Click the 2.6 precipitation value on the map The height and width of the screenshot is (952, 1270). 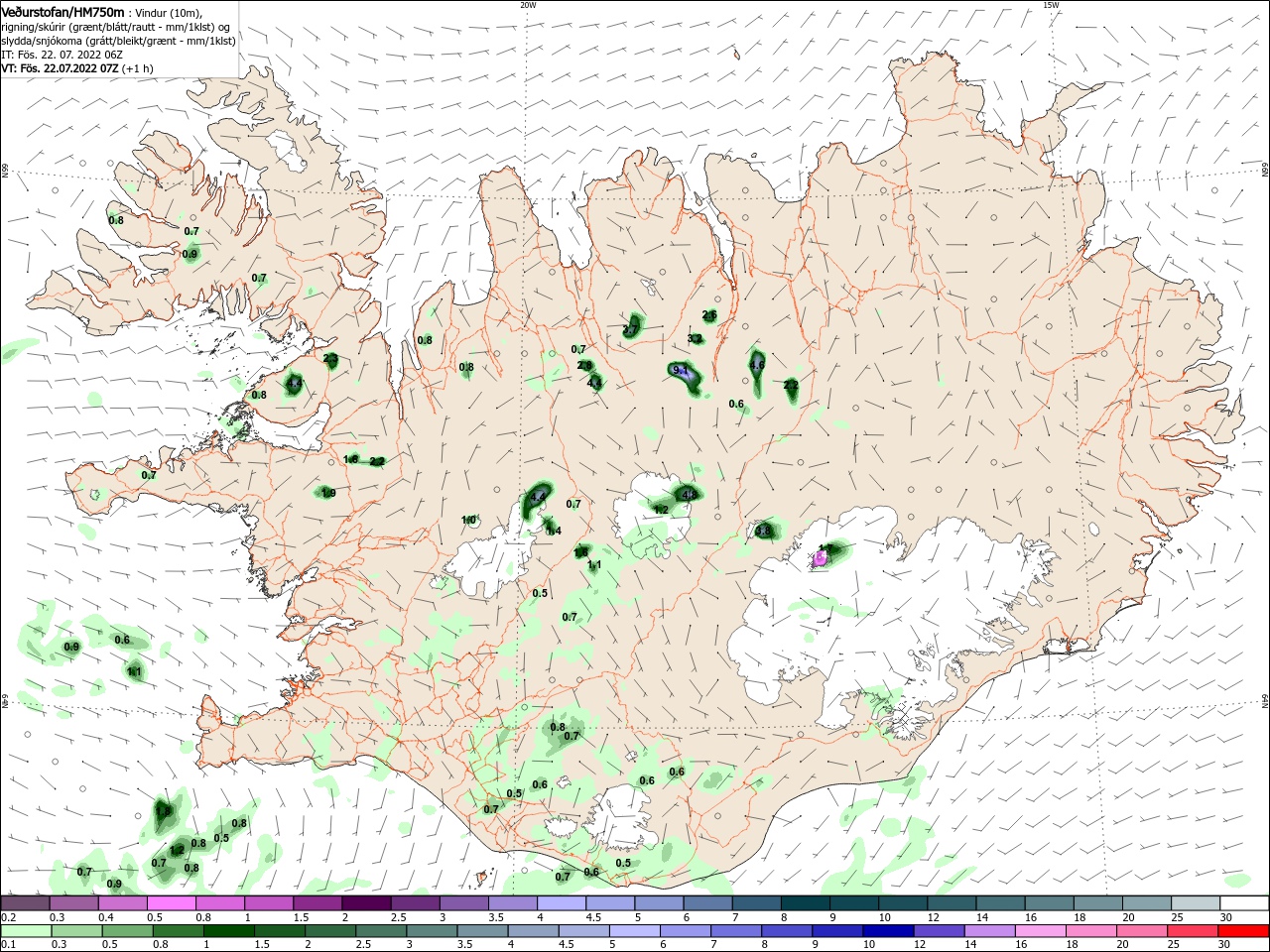point(709,315)
